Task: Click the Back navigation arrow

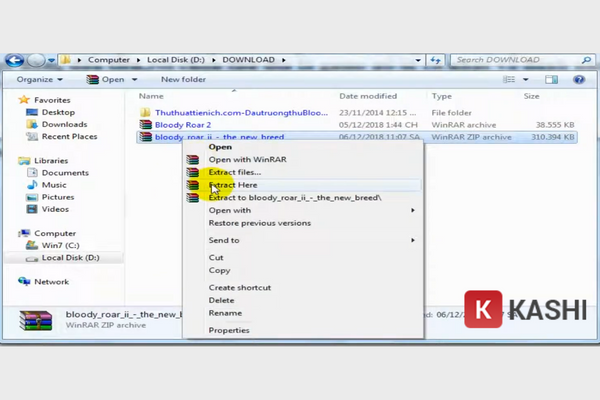Action: [x=18, y=60]
